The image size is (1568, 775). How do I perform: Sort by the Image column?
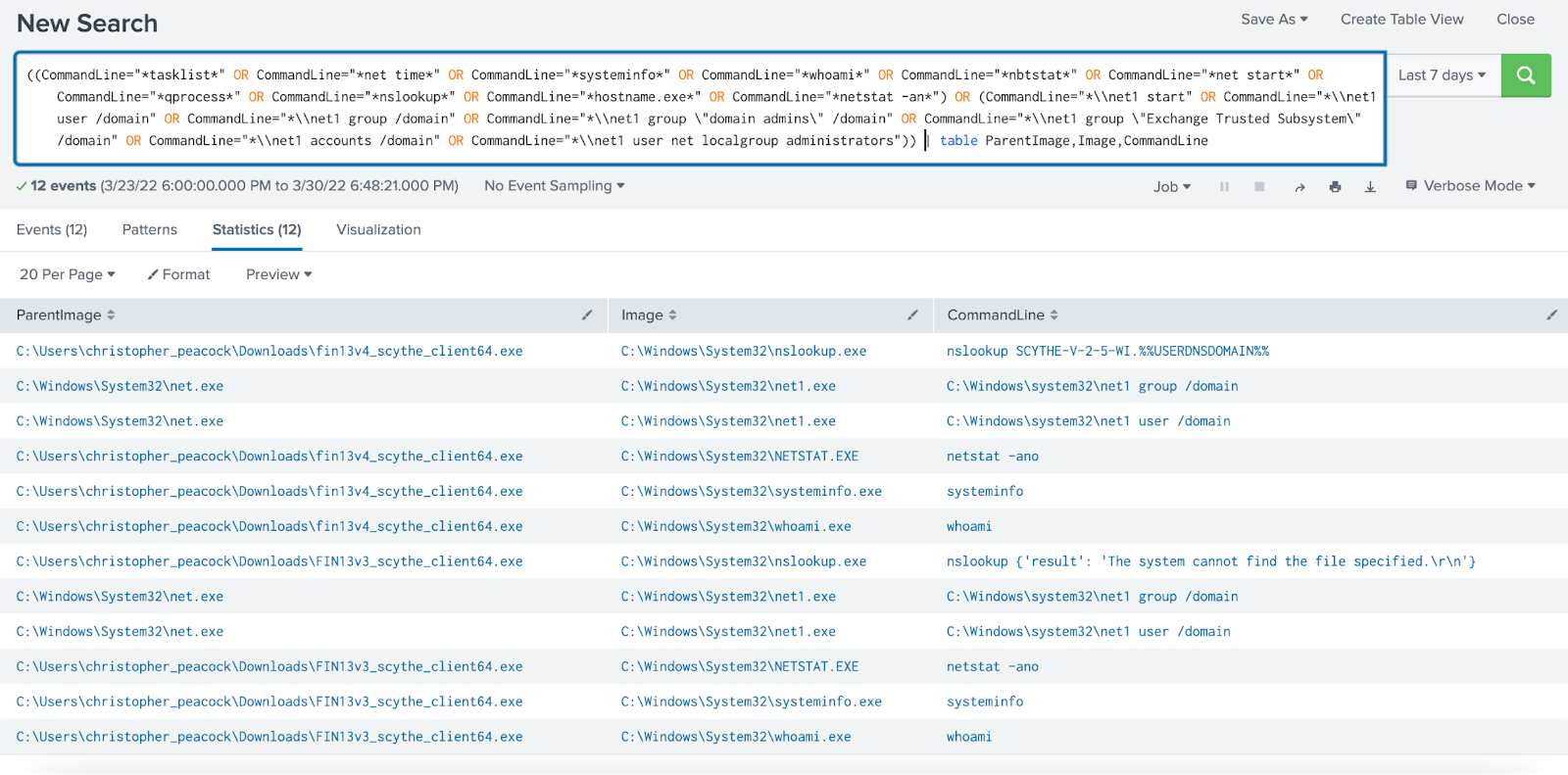pyautogui.click(x=649, y=315)
